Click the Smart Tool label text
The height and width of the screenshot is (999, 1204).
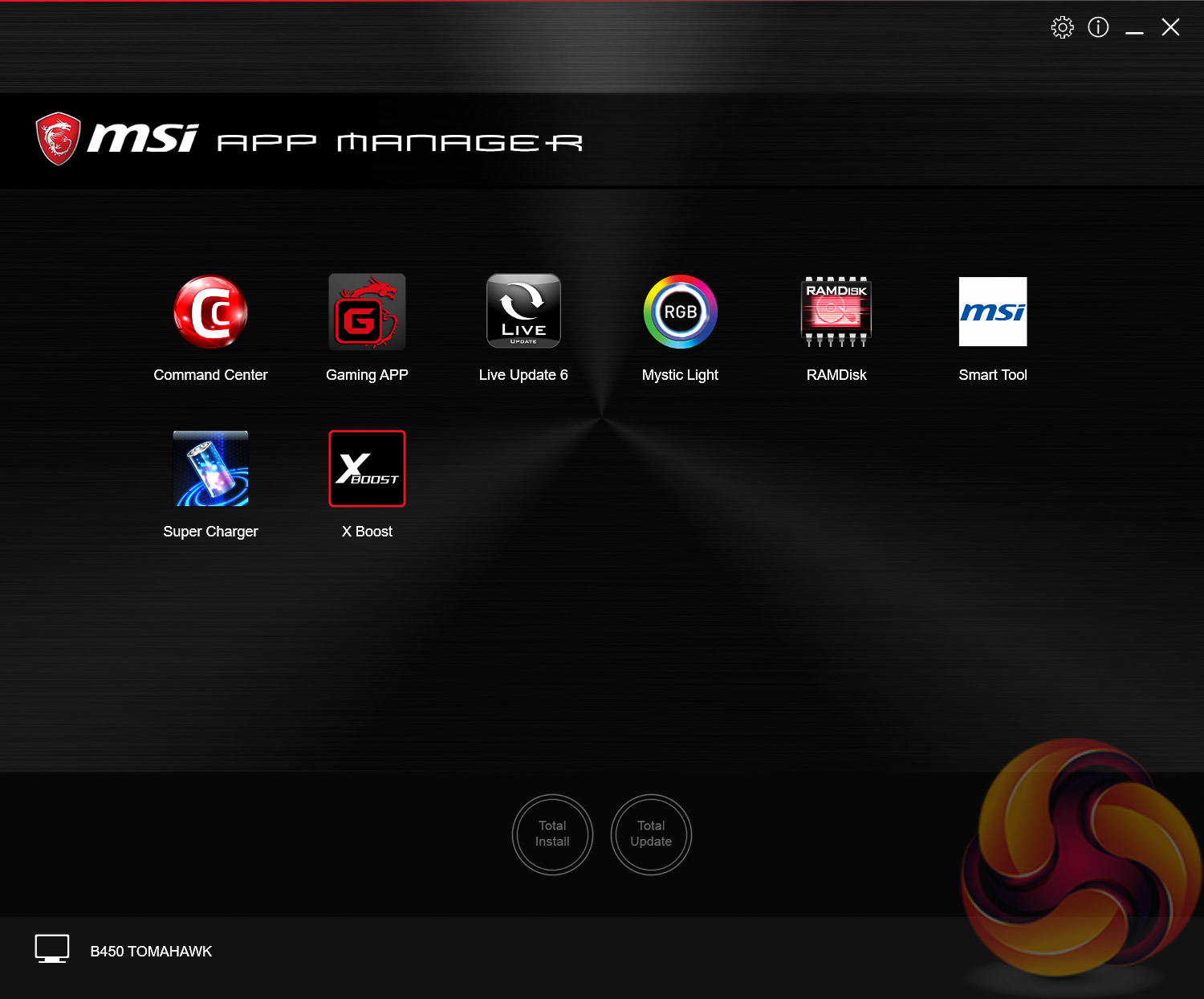pos(993,375)
